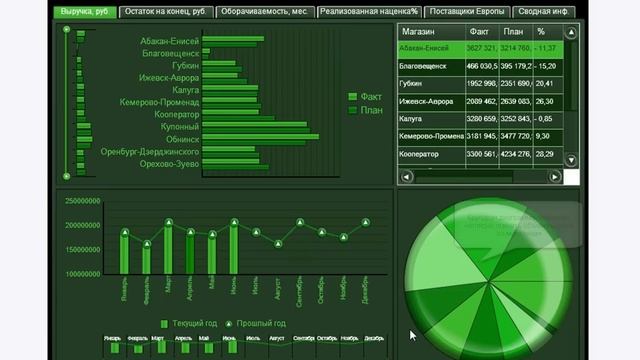Viewport: 640px width, 360px height.
Task: Click the 20,41 percent cell
Action: point(548,84)
